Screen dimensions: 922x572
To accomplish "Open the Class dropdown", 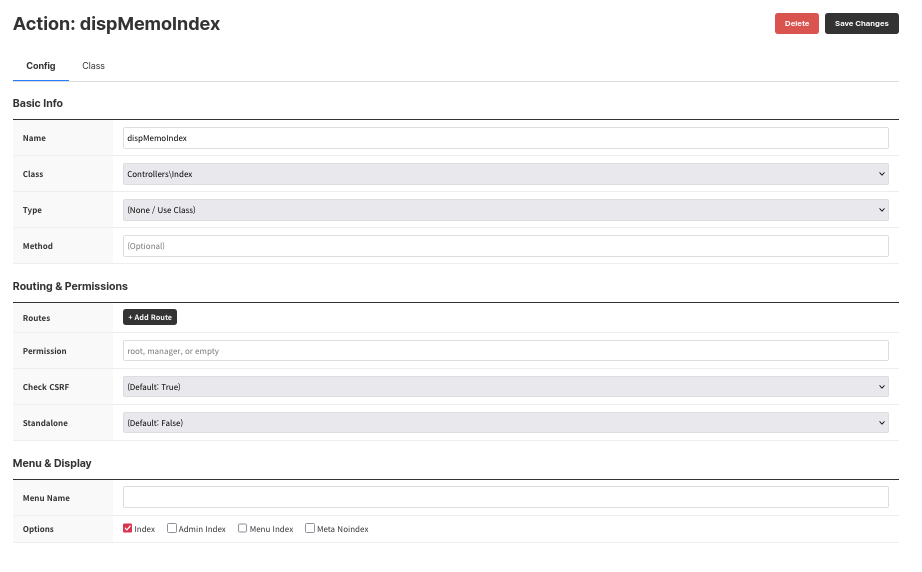I will click(x=505, y=174).
